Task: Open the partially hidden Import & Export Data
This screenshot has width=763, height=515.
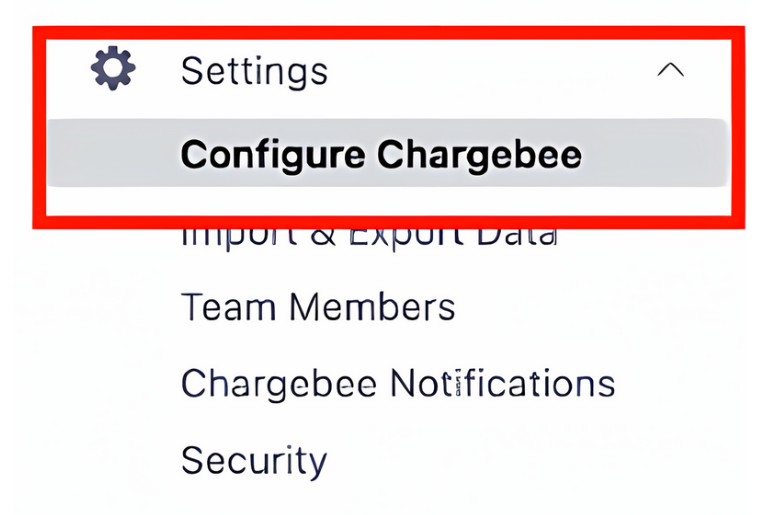Action: [369, 238]
